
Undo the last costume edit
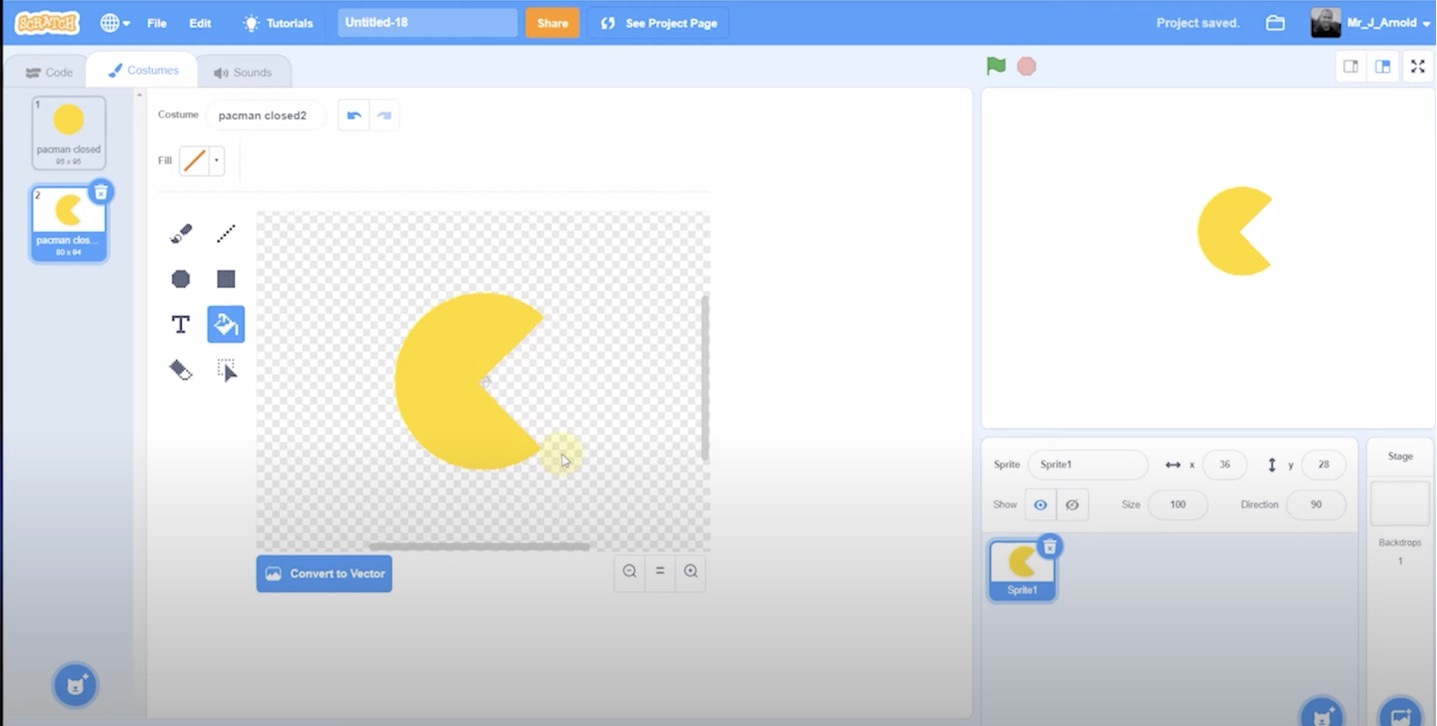tap(353, 115)
